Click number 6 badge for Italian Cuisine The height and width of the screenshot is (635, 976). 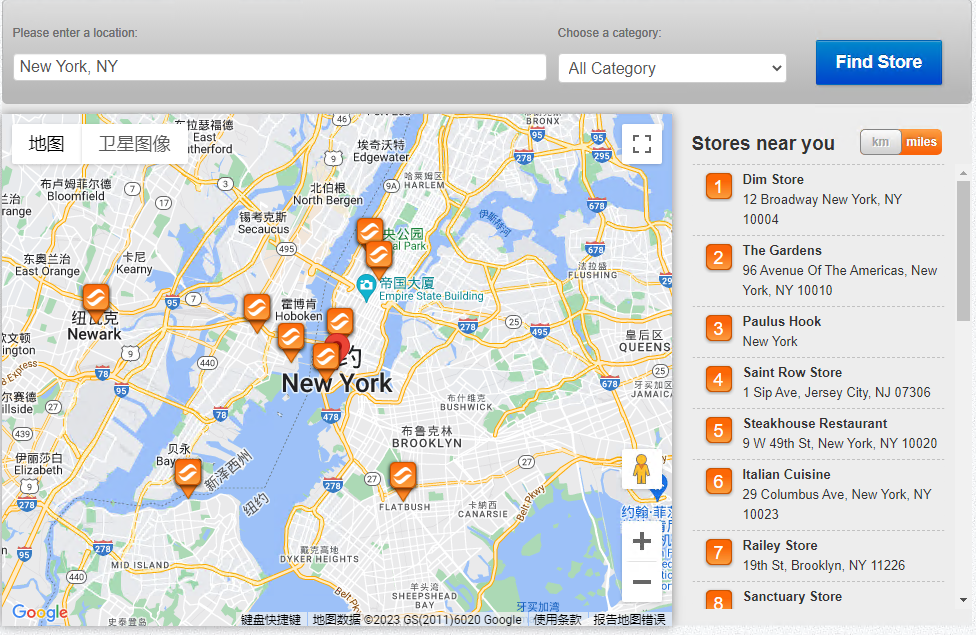click(718, 482)
